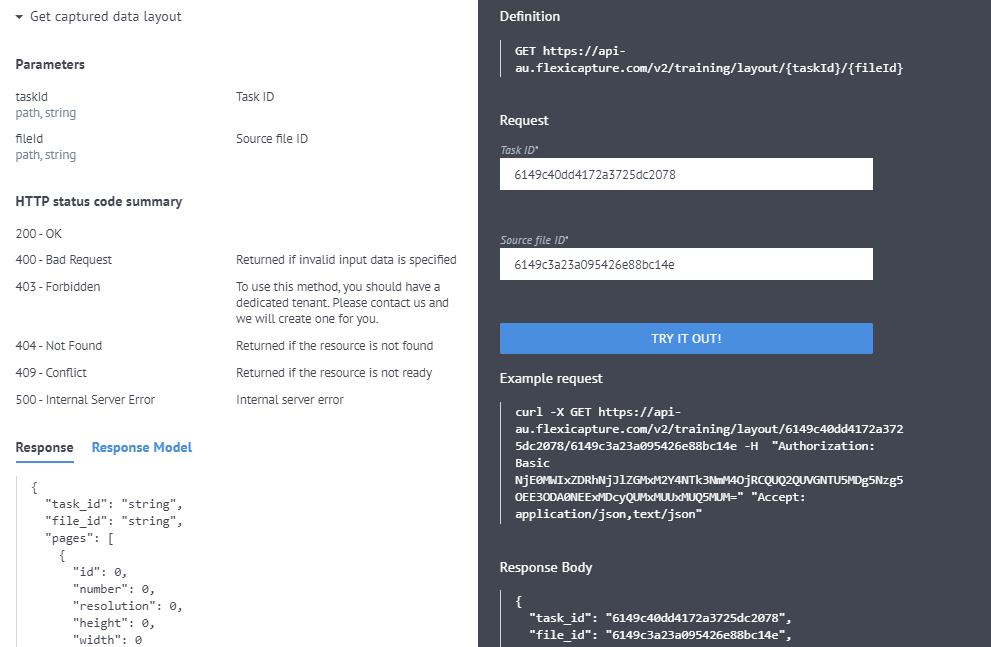Click the response JSON sample code

click(107, 563)
